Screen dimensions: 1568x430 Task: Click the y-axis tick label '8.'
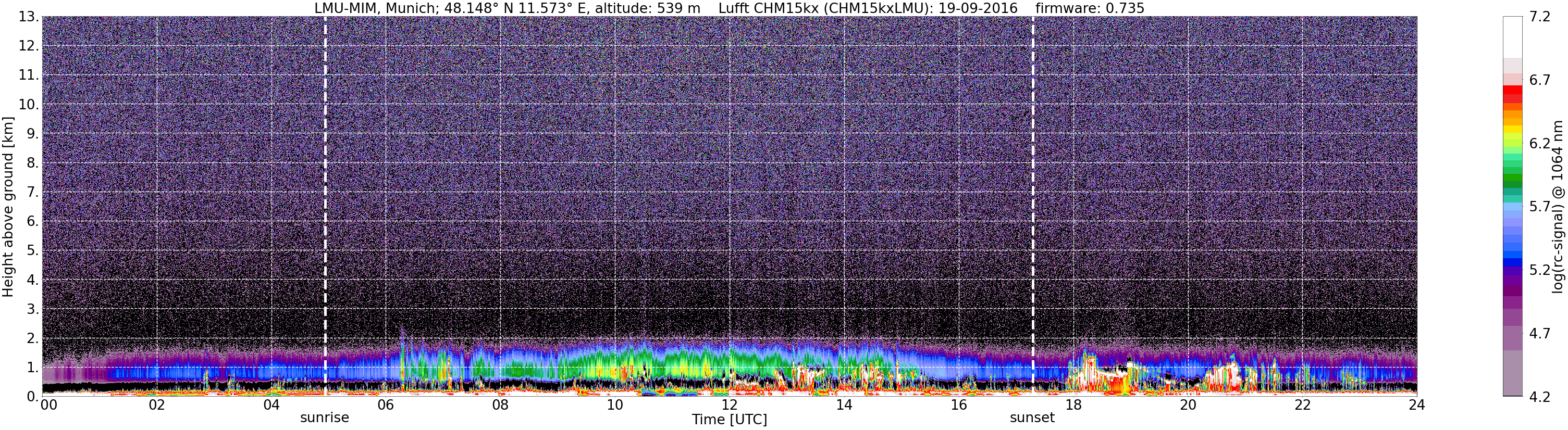(32, 163)
